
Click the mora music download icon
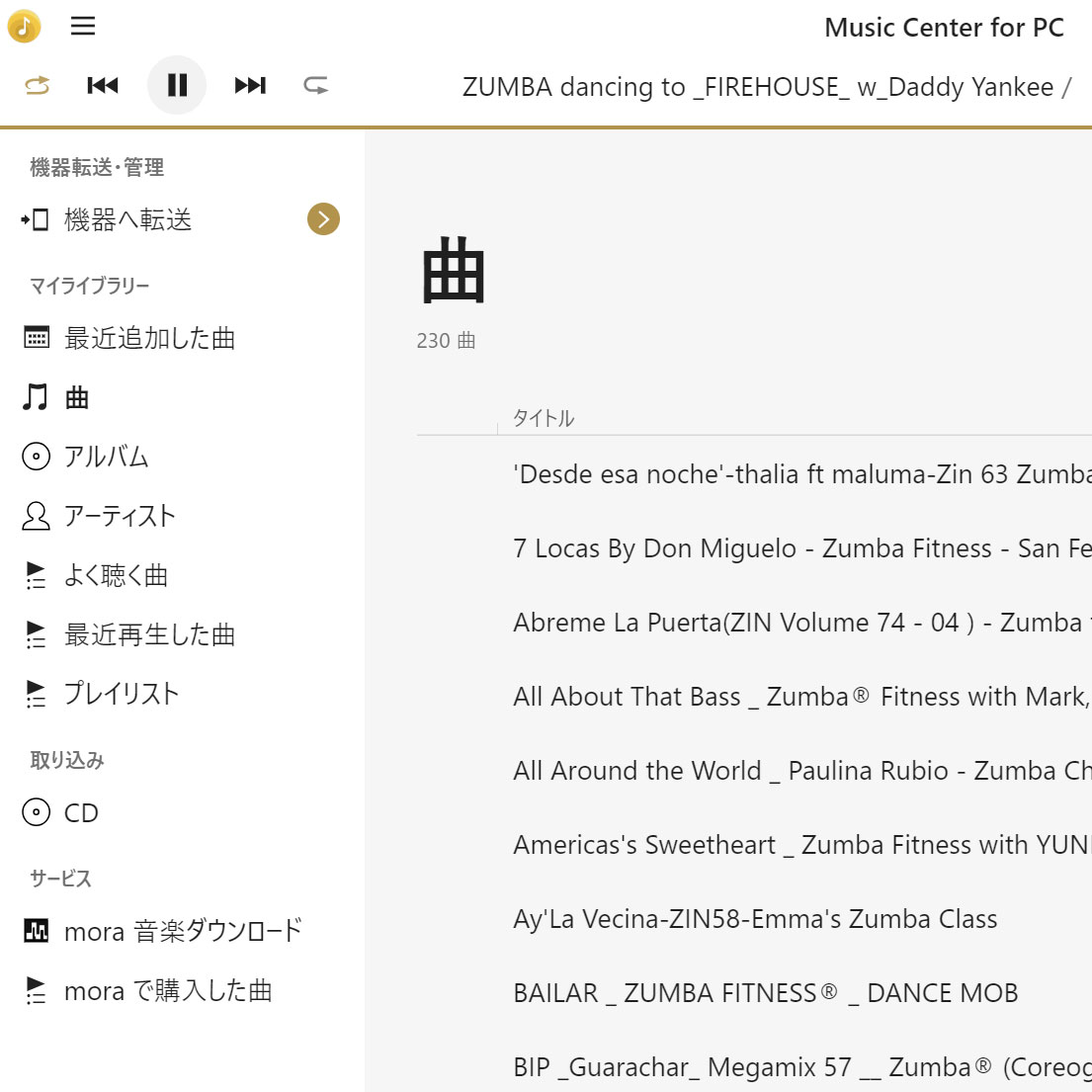point(37,931)
